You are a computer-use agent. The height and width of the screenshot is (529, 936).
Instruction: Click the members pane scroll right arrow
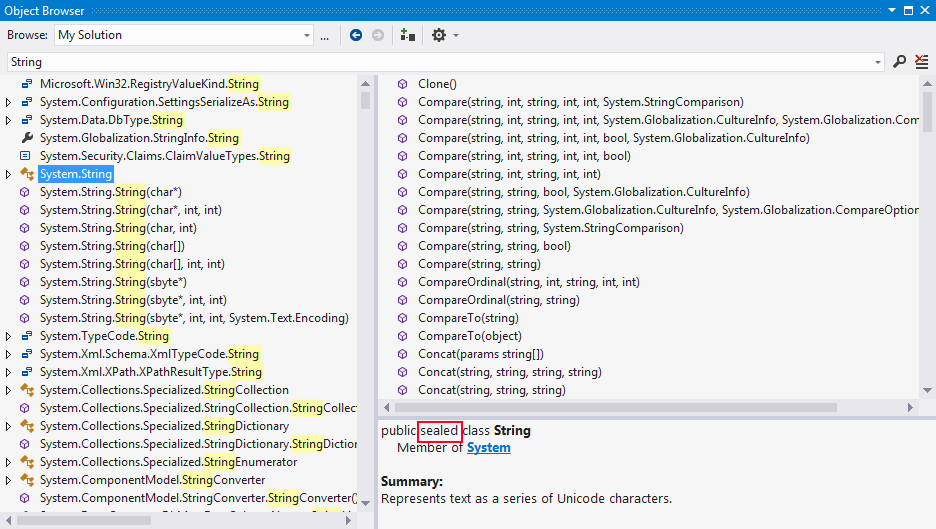[x=910, y=407]
